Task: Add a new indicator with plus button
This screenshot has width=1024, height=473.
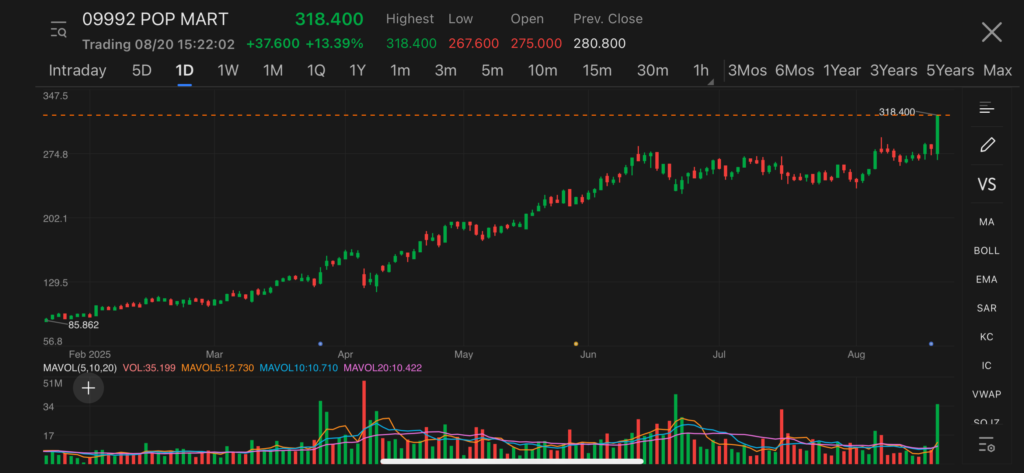Action: tap(88, 389)
